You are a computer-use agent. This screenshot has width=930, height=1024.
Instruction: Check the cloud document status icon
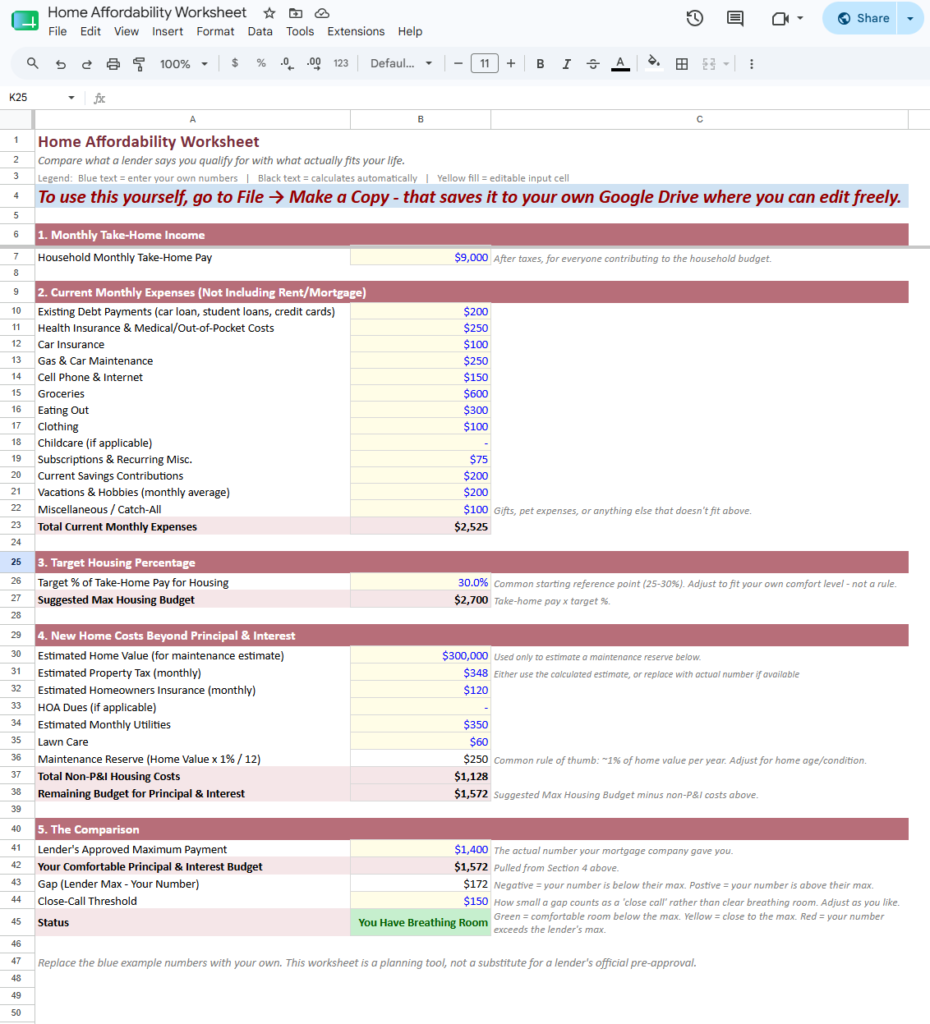click(x=322, y=13)
